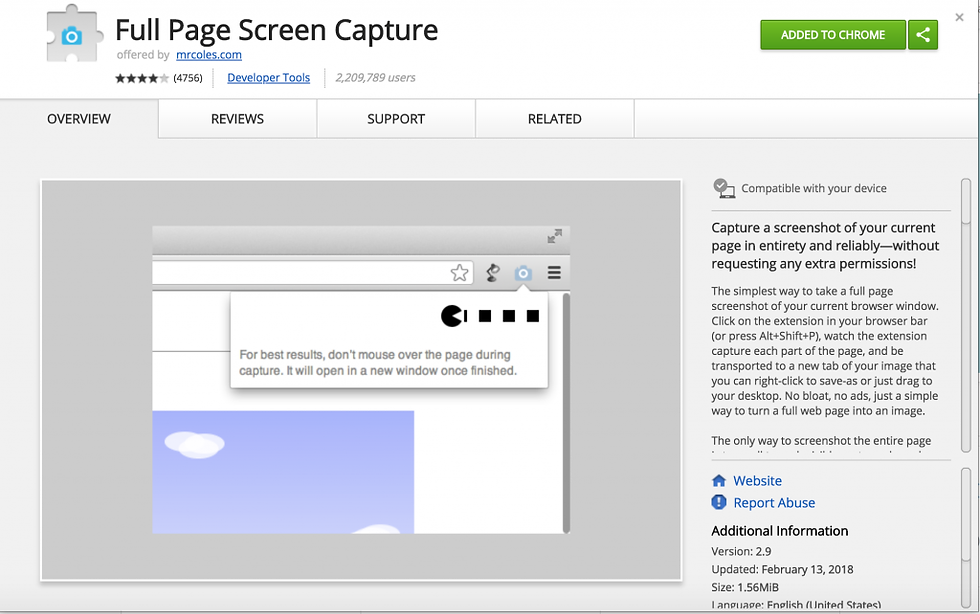Viewport: 980px width, 614px height.
Task: Click the Full Page Screen Capture title
Action: 277,31
